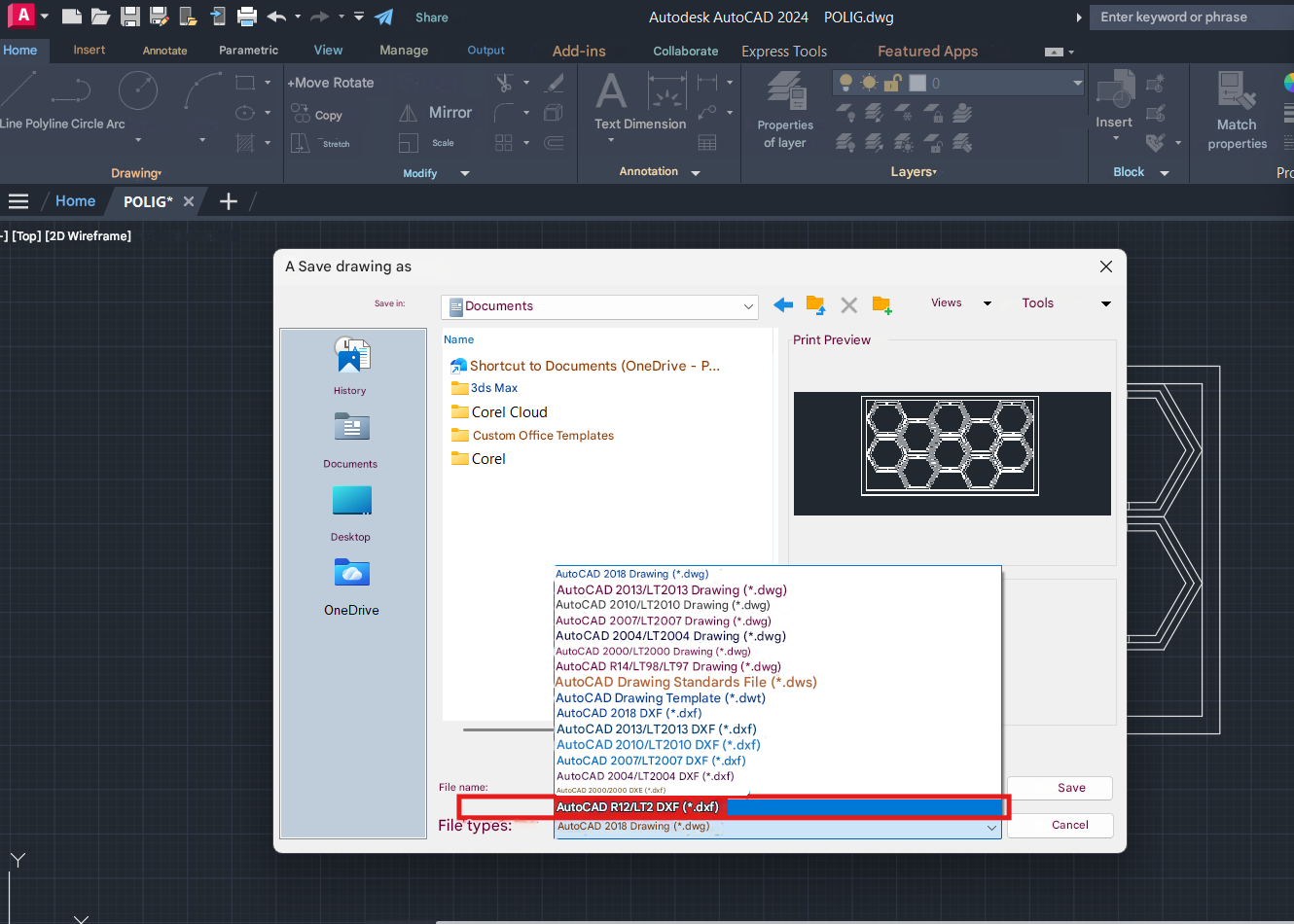Viewport: 1294px width, 924px height.
Task: Select the Arc tool icon
Action: (202, 90)
